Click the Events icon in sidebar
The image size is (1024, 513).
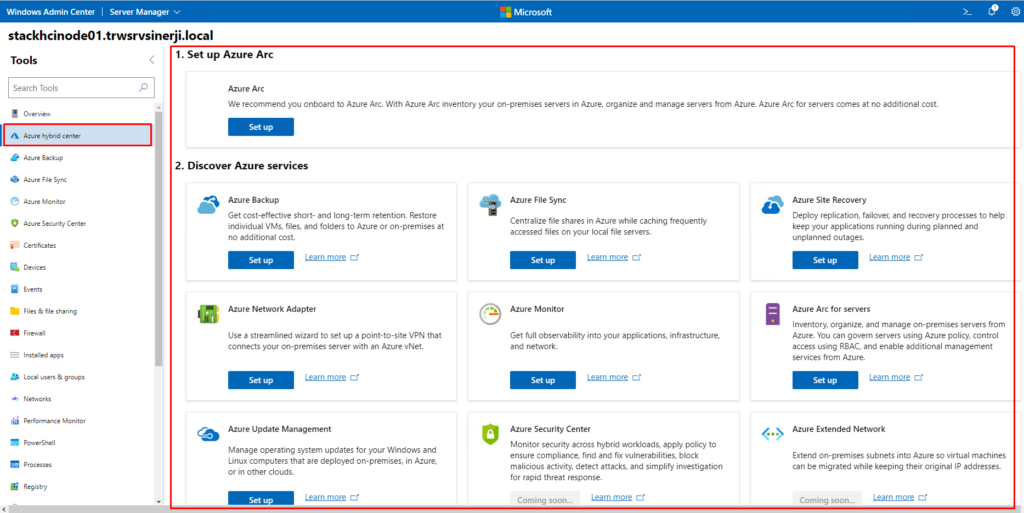click(14, 289)
